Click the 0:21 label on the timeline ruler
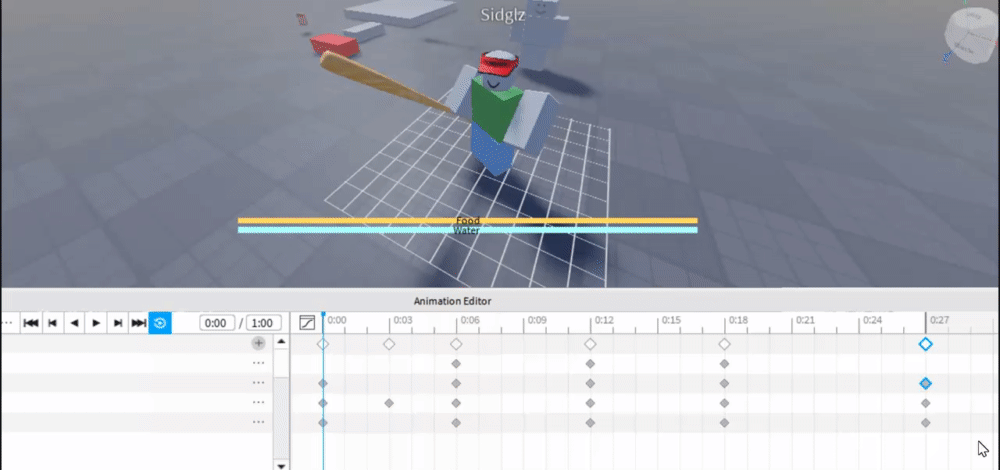The image size is (1000, 470). [x=805, y=320]
